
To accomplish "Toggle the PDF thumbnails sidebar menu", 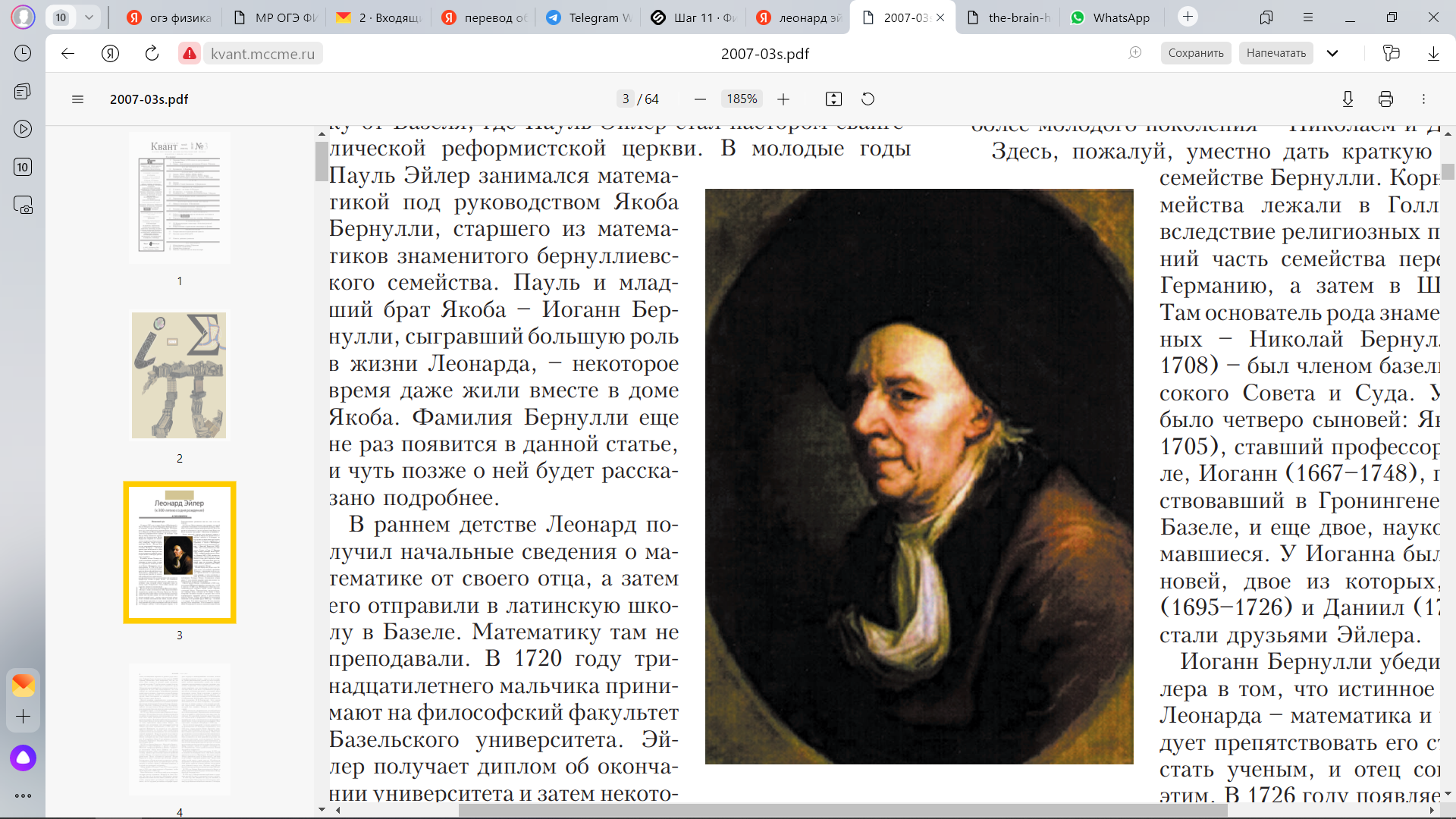I will click(77, 99).
